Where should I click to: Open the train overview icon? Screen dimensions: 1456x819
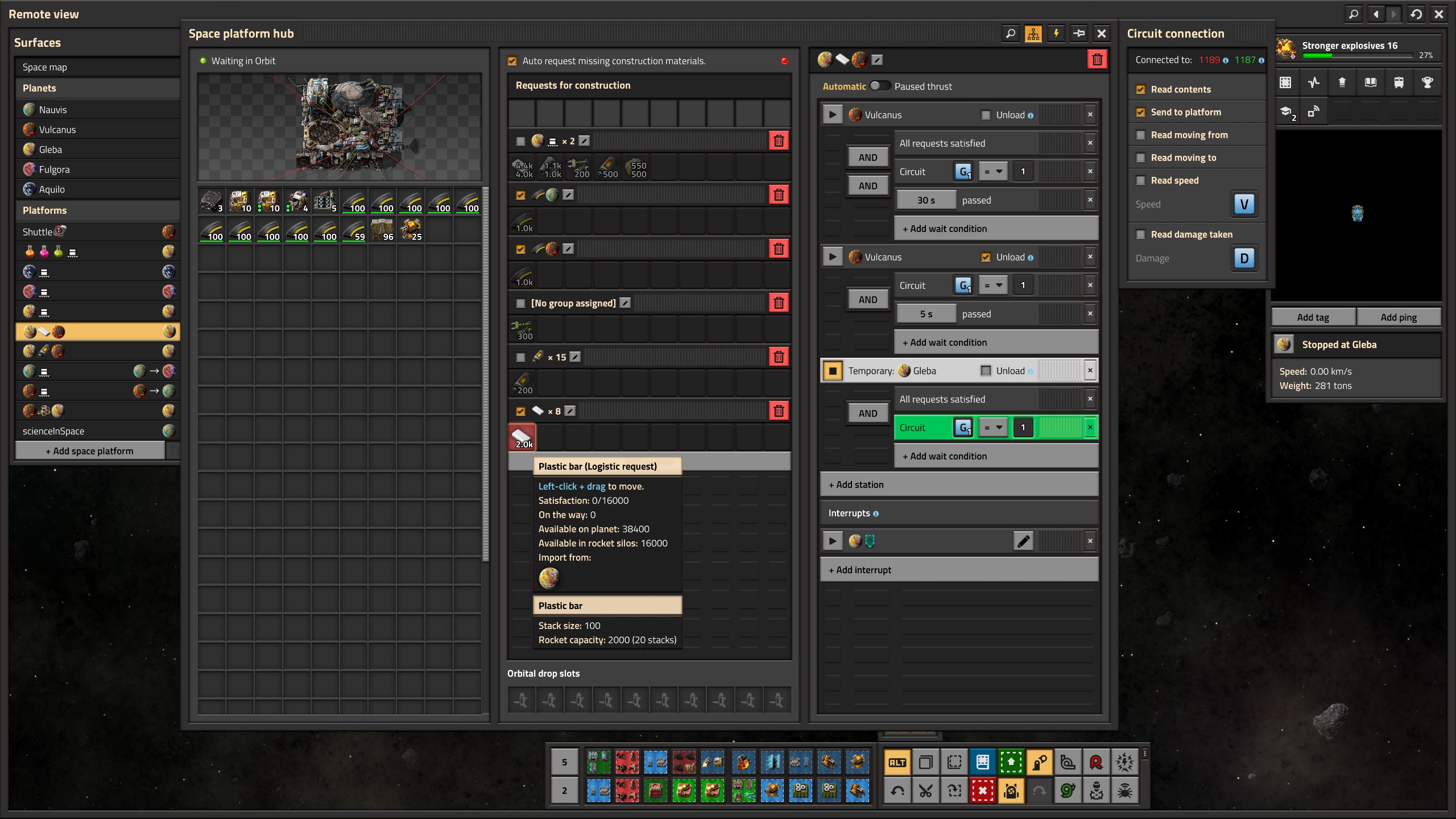click(1399, 82)
